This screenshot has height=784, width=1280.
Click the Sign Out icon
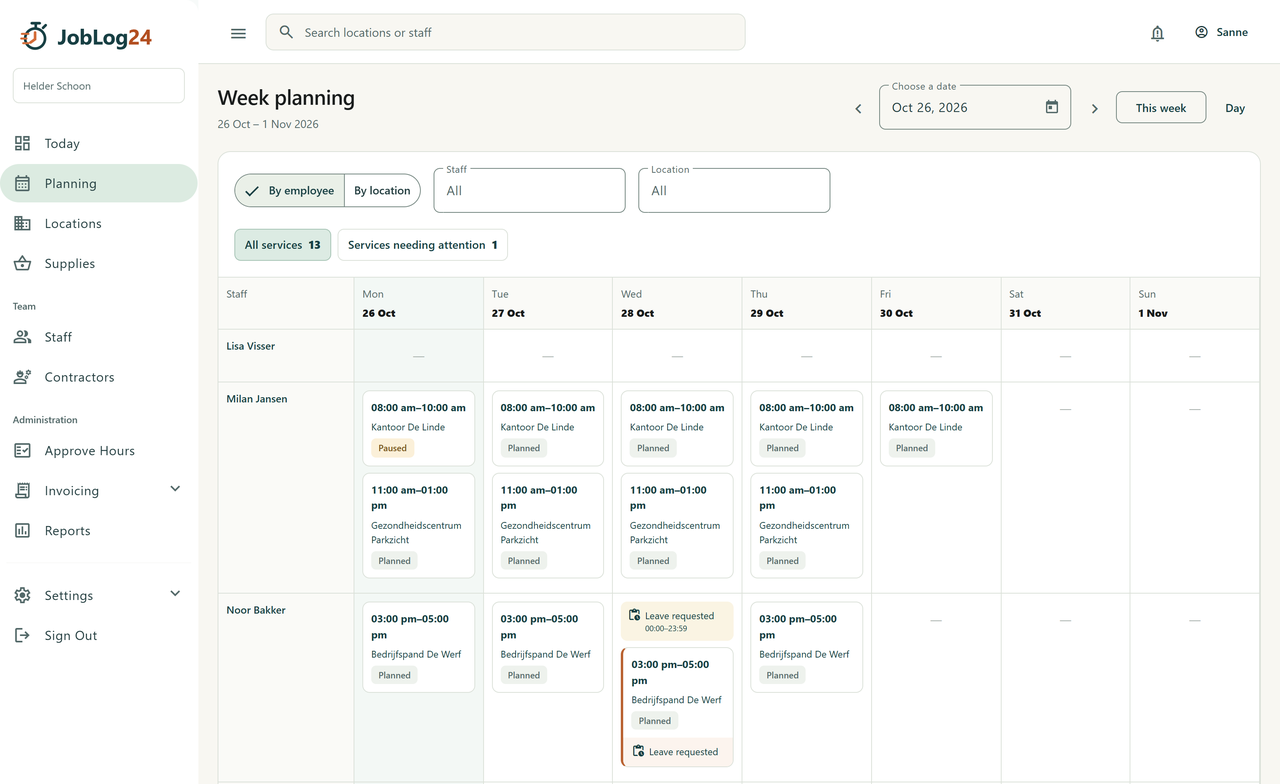pos(22,635)
